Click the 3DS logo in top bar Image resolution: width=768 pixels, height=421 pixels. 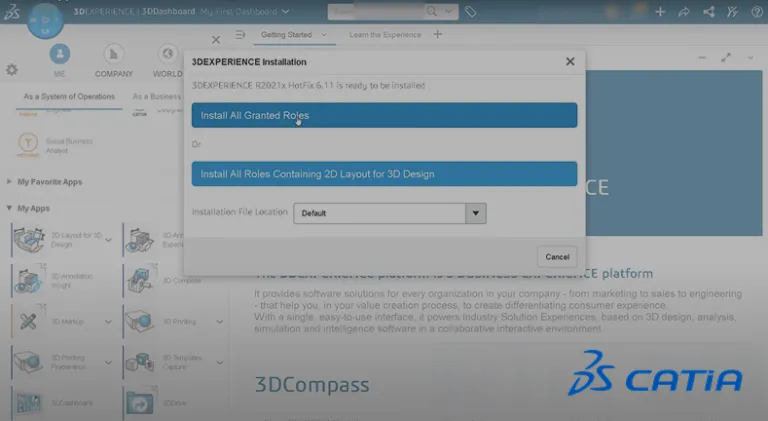[x=12, y=11]
